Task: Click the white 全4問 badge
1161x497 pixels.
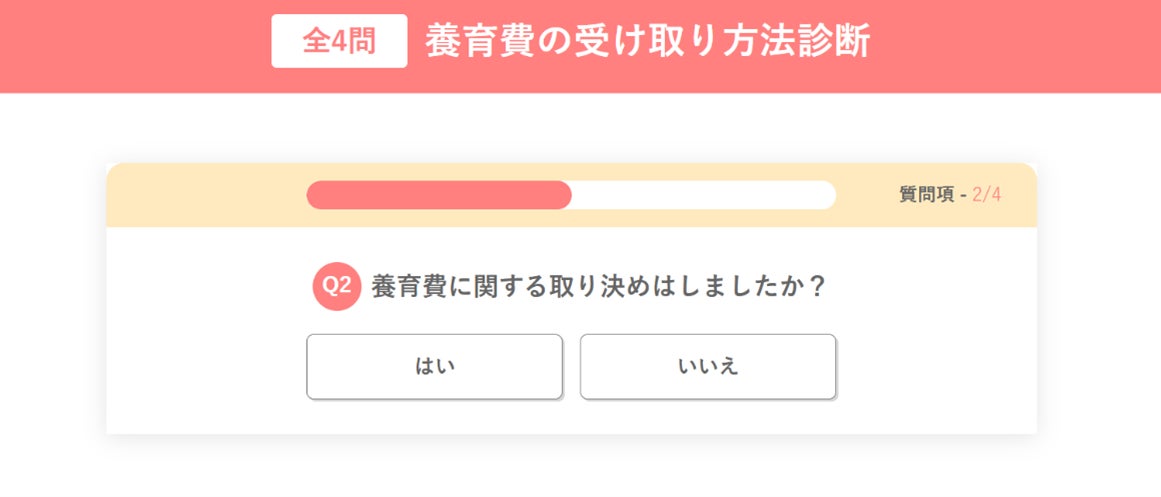Action: click(x=339, y=41)
